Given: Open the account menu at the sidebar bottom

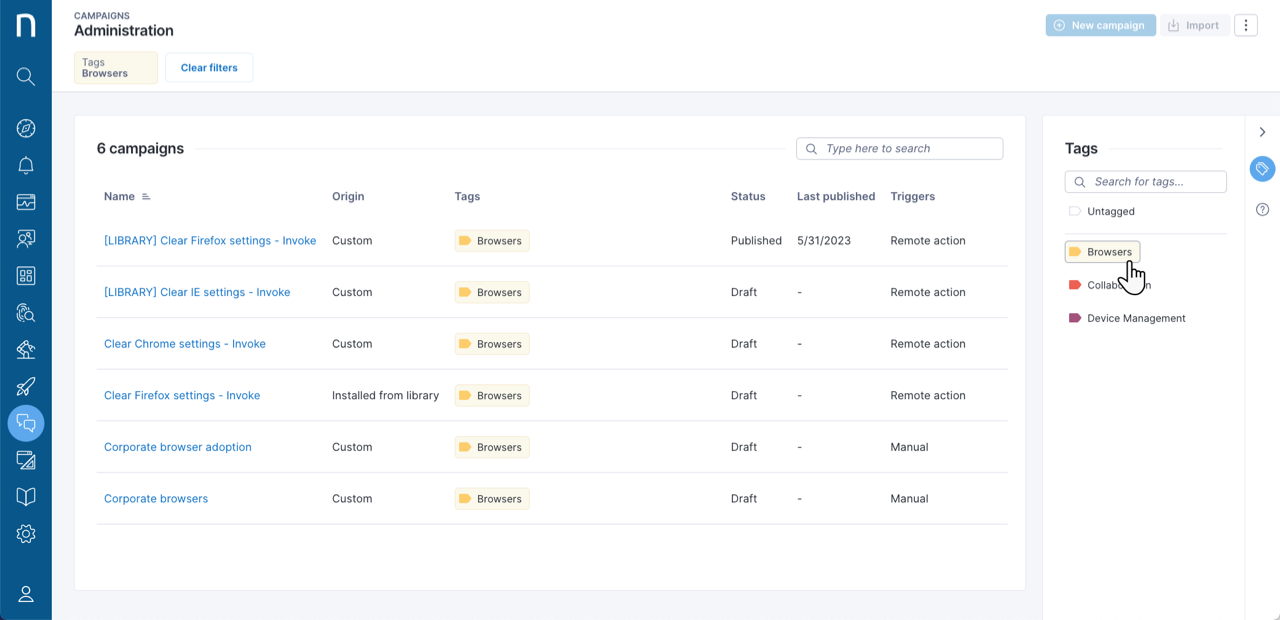Looking at the screenshot, I should pyautogui.click(x=25, y=593).
